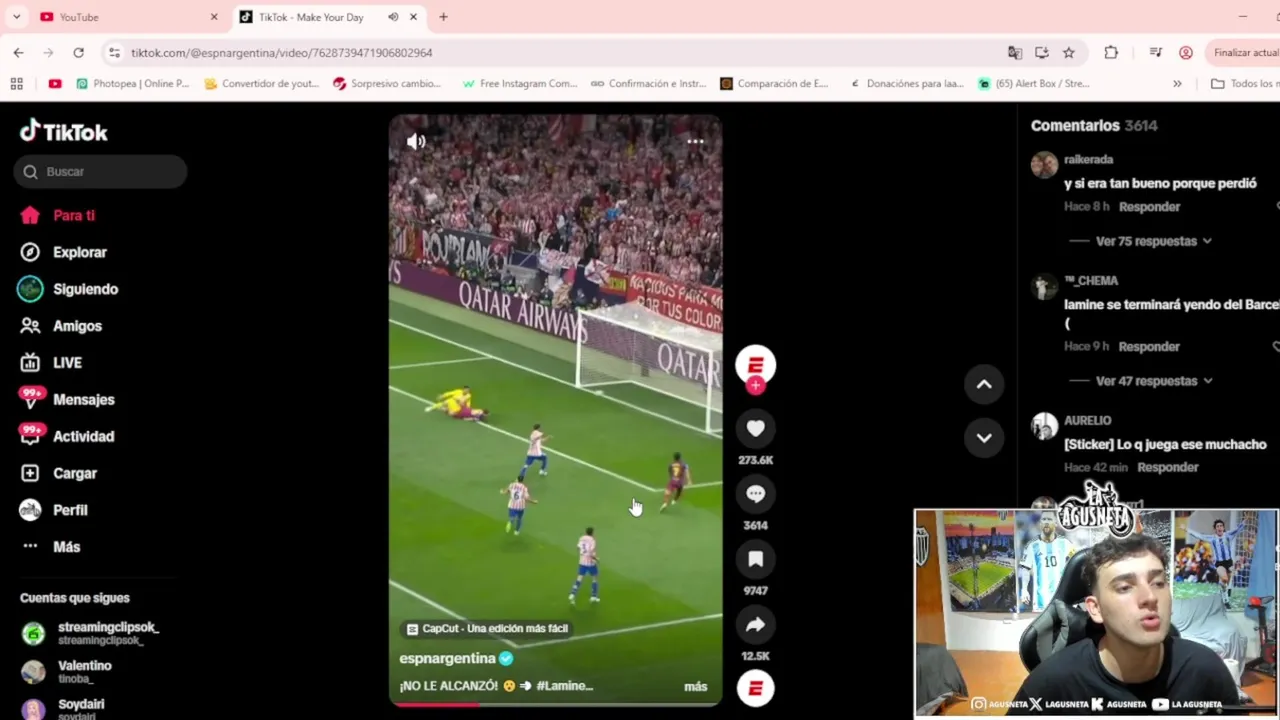View site information icon in address bar
Image resolution: width=1280 pixels, height=720 pixels.
114,52
